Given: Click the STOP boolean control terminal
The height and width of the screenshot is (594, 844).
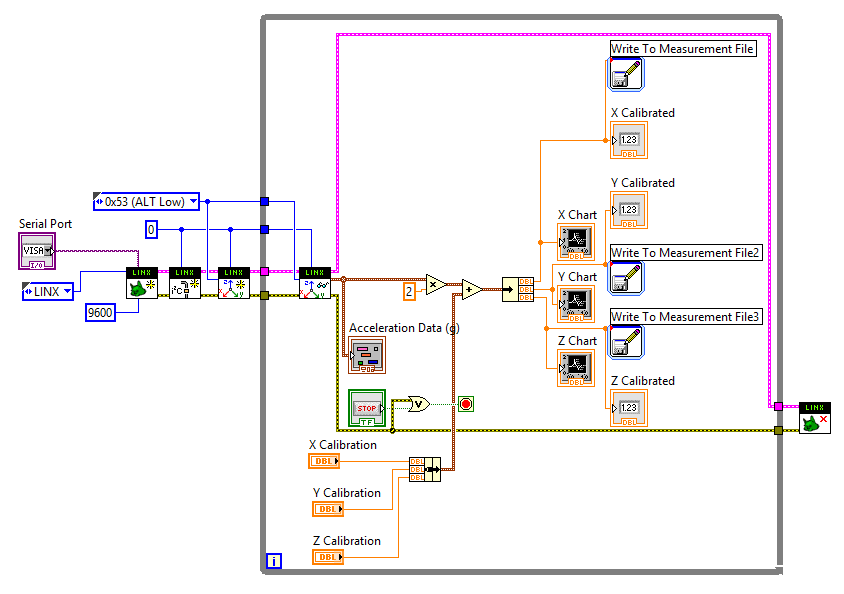Looking at the screenshot, I should tap(367, 408).
